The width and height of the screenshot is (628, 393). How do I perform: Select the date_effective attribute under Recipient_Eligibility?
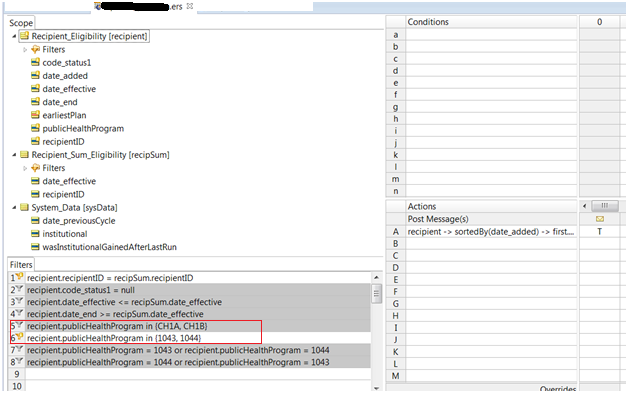pyautogui.click(x=69, y=89)
